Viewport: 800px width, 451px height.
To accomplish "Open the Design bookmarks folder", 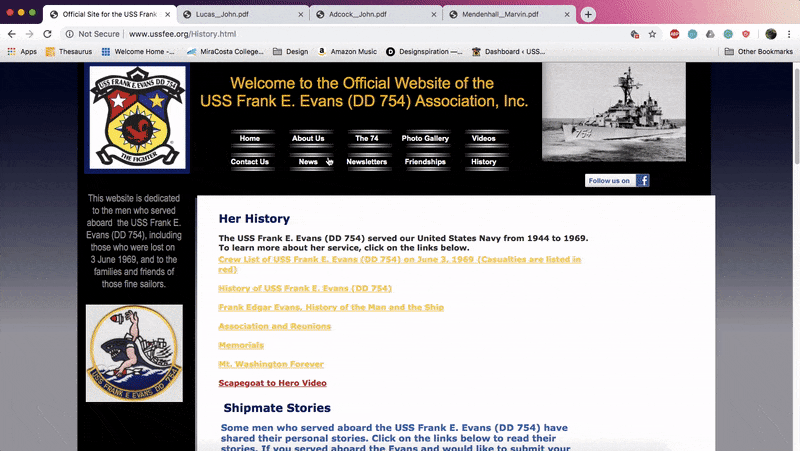I will click(291, 52).
